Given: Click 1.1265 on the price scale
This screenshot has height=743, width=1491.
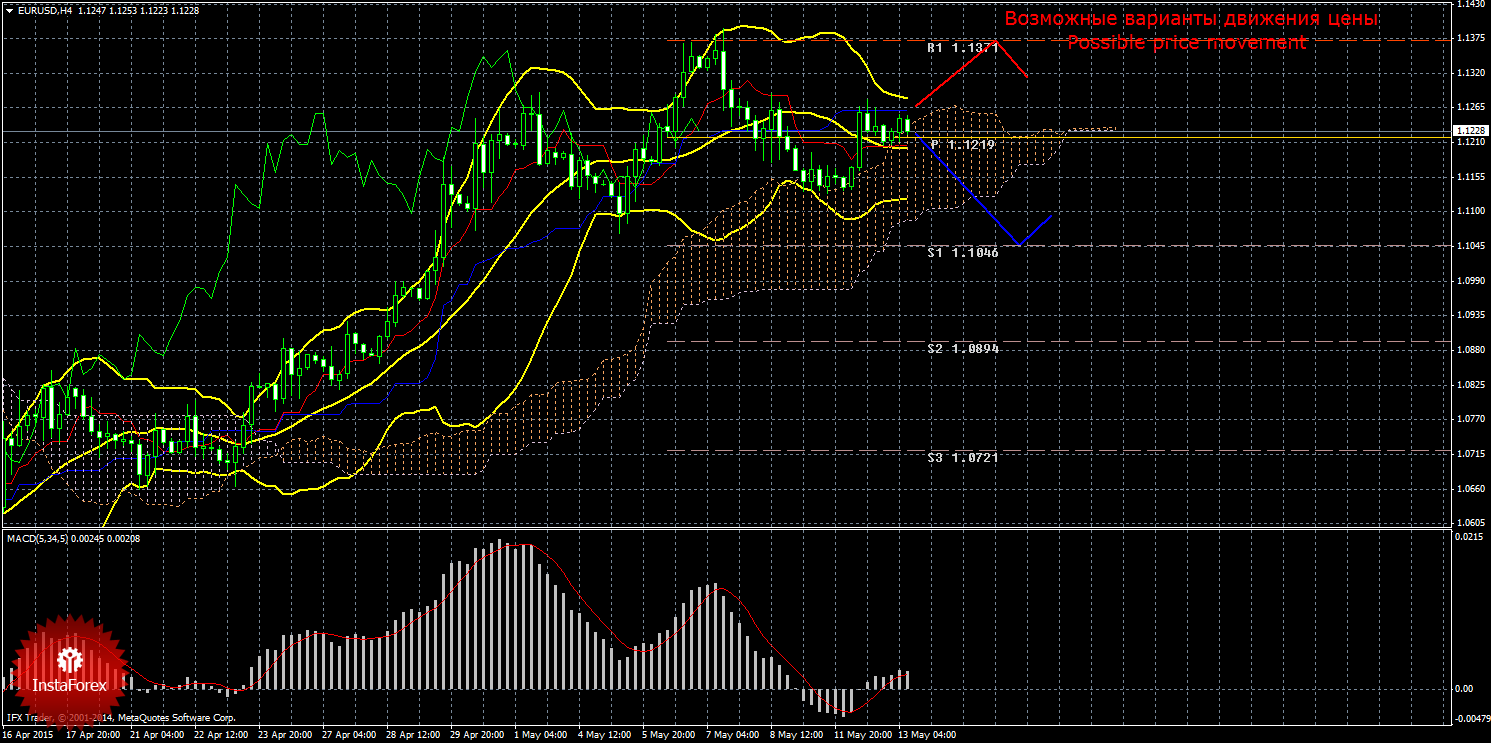Looking at the screenshot, I should [1469, 107].
